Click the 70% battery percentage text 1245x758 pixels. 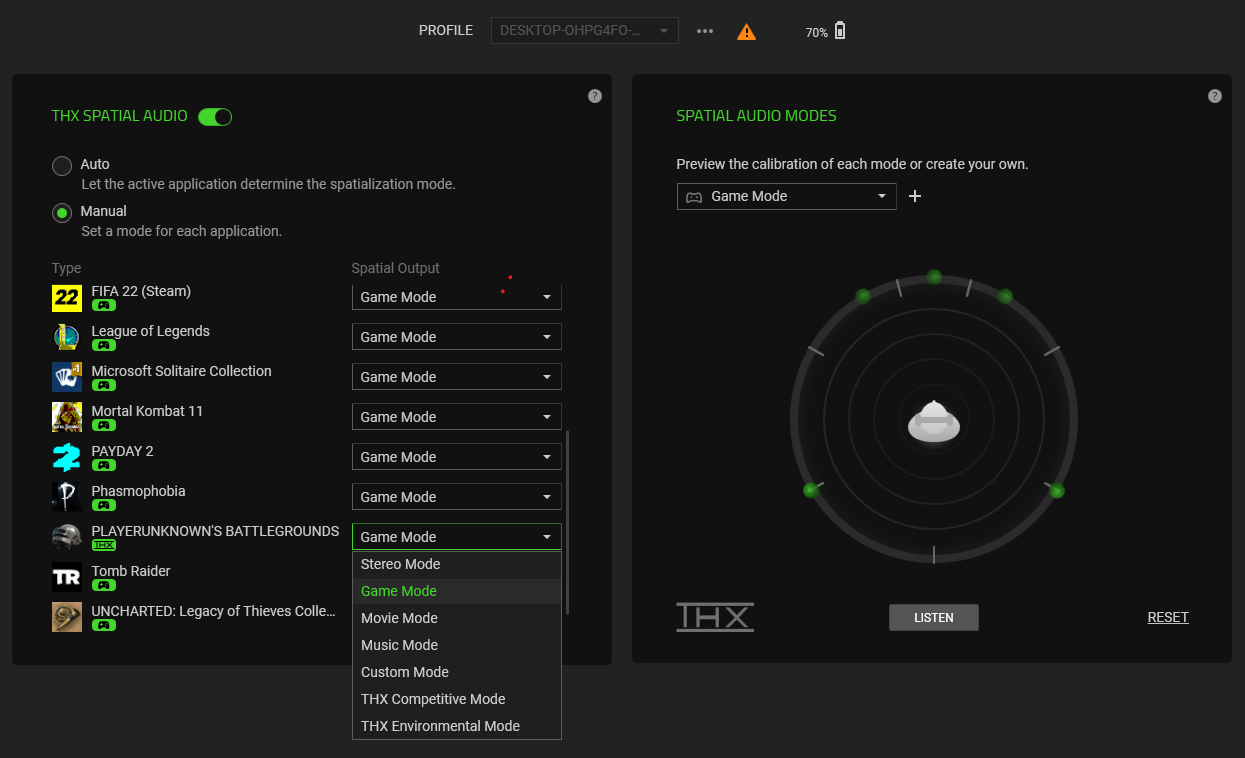(x=817, y=33)
